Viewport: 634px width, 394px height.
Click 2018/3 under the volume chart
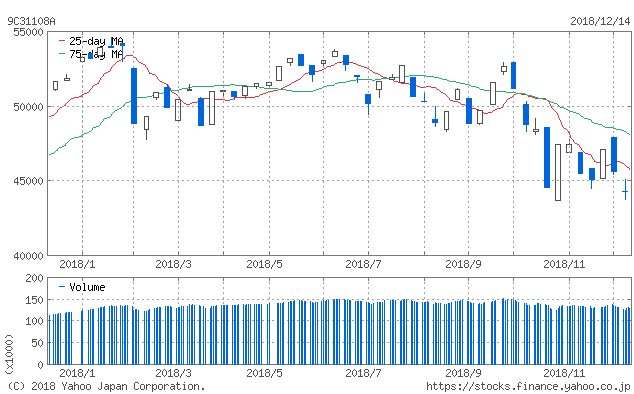coord(173,373)
